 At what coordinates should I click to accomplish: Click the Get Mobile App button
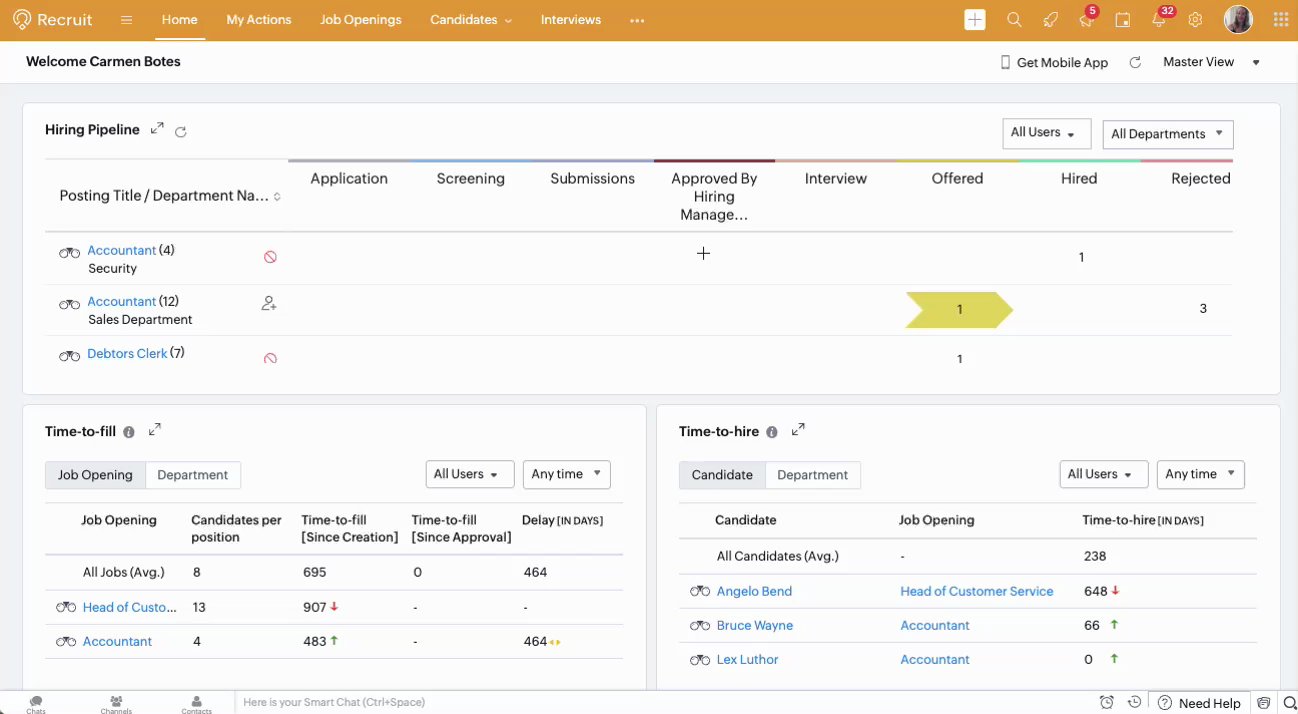tap(1054, 62)
